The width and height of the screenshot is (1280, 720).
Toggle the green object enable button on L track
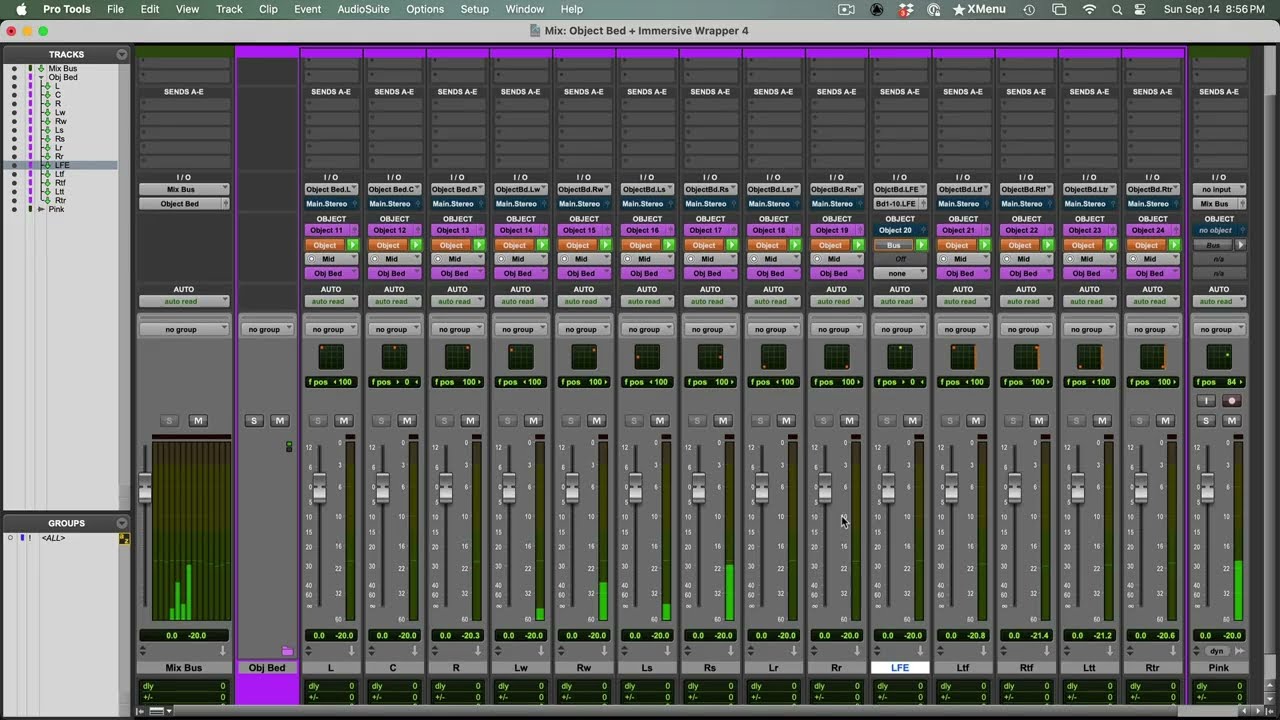click(352, 245)
